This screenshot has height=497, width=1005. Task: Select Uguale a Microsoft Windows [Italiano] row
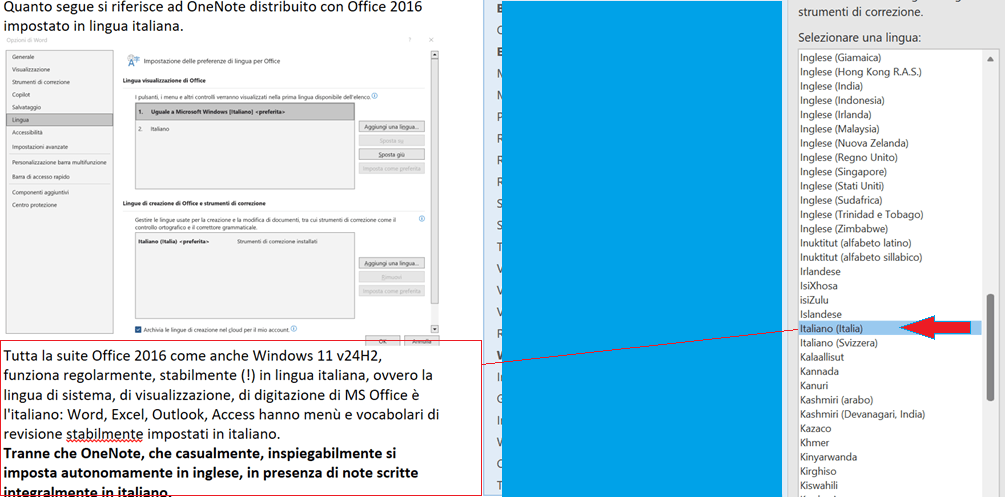coord(245,112)
